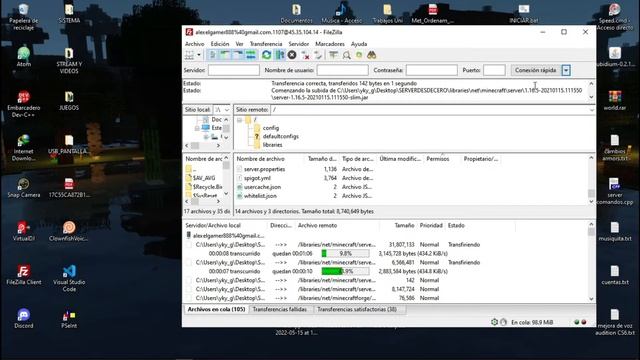Screen dimensions: 640x360
Task: Sort queue by Prioridad column
Action: tap(431, 225)
